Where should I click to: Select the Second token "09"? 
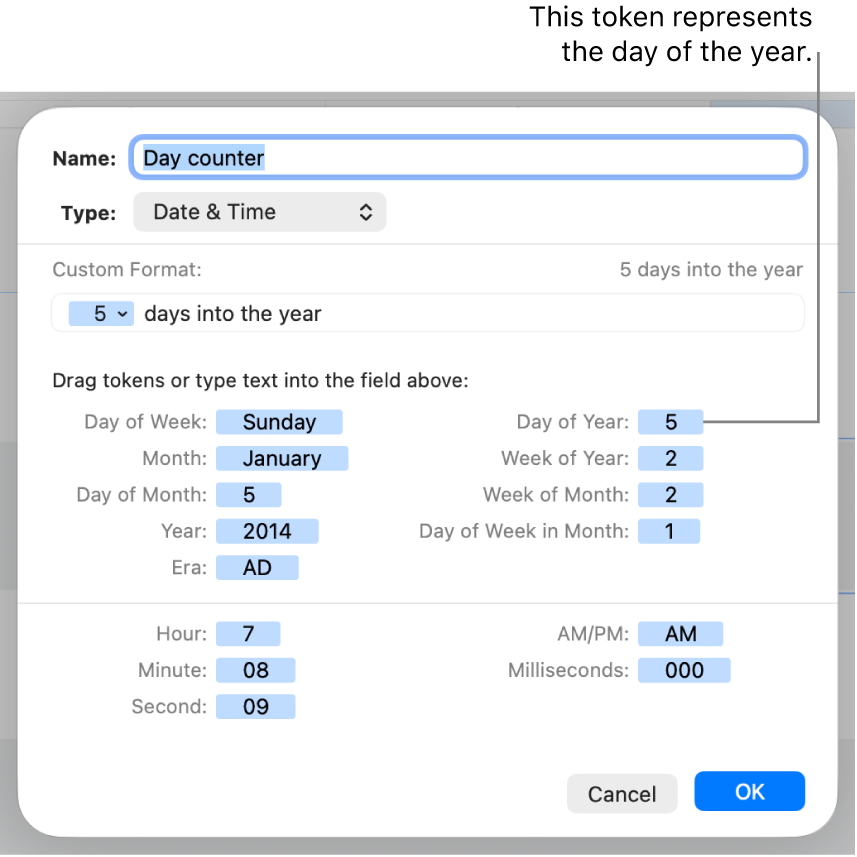point(255,706)
